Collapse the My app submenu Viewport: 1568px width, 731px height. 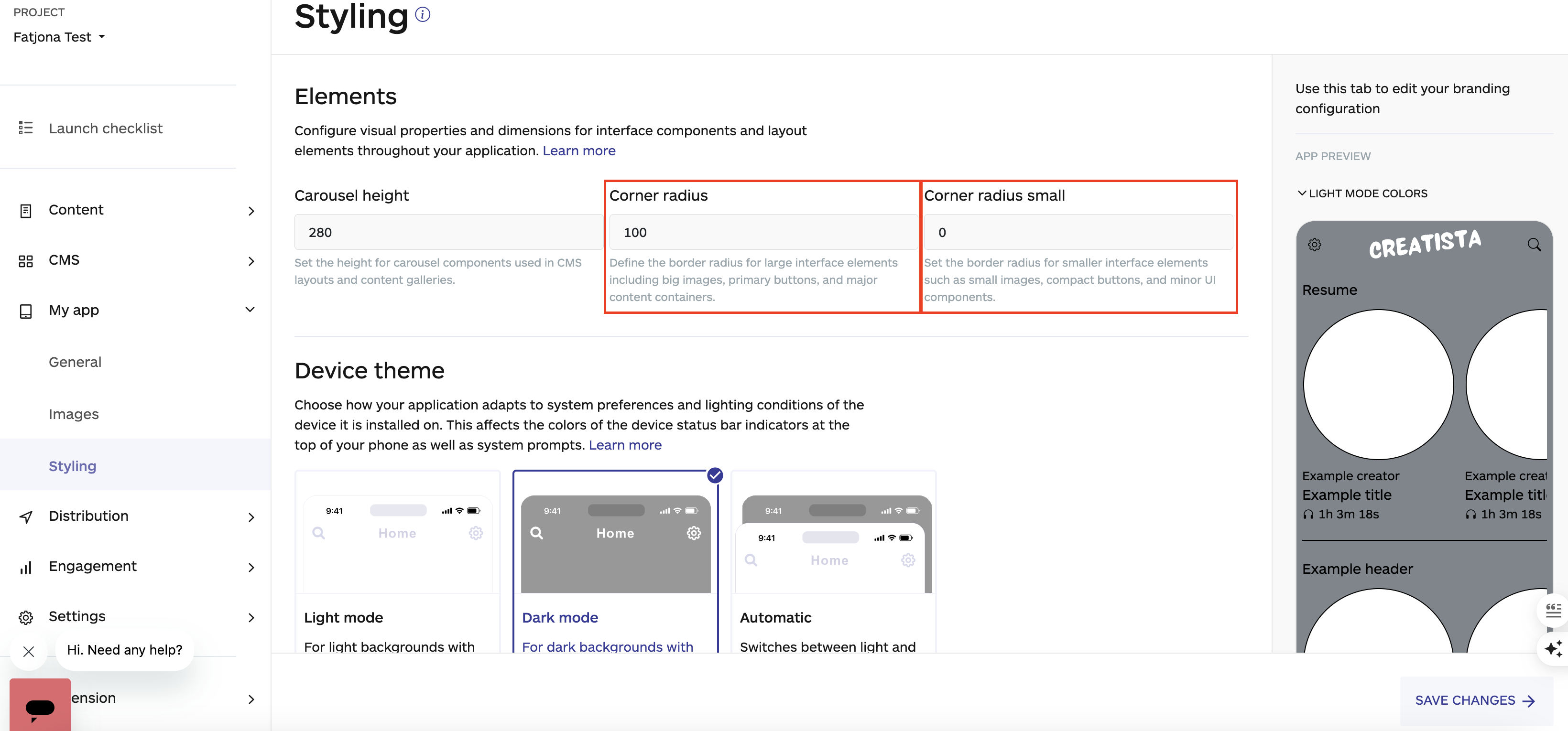click(x=250, y=309)
